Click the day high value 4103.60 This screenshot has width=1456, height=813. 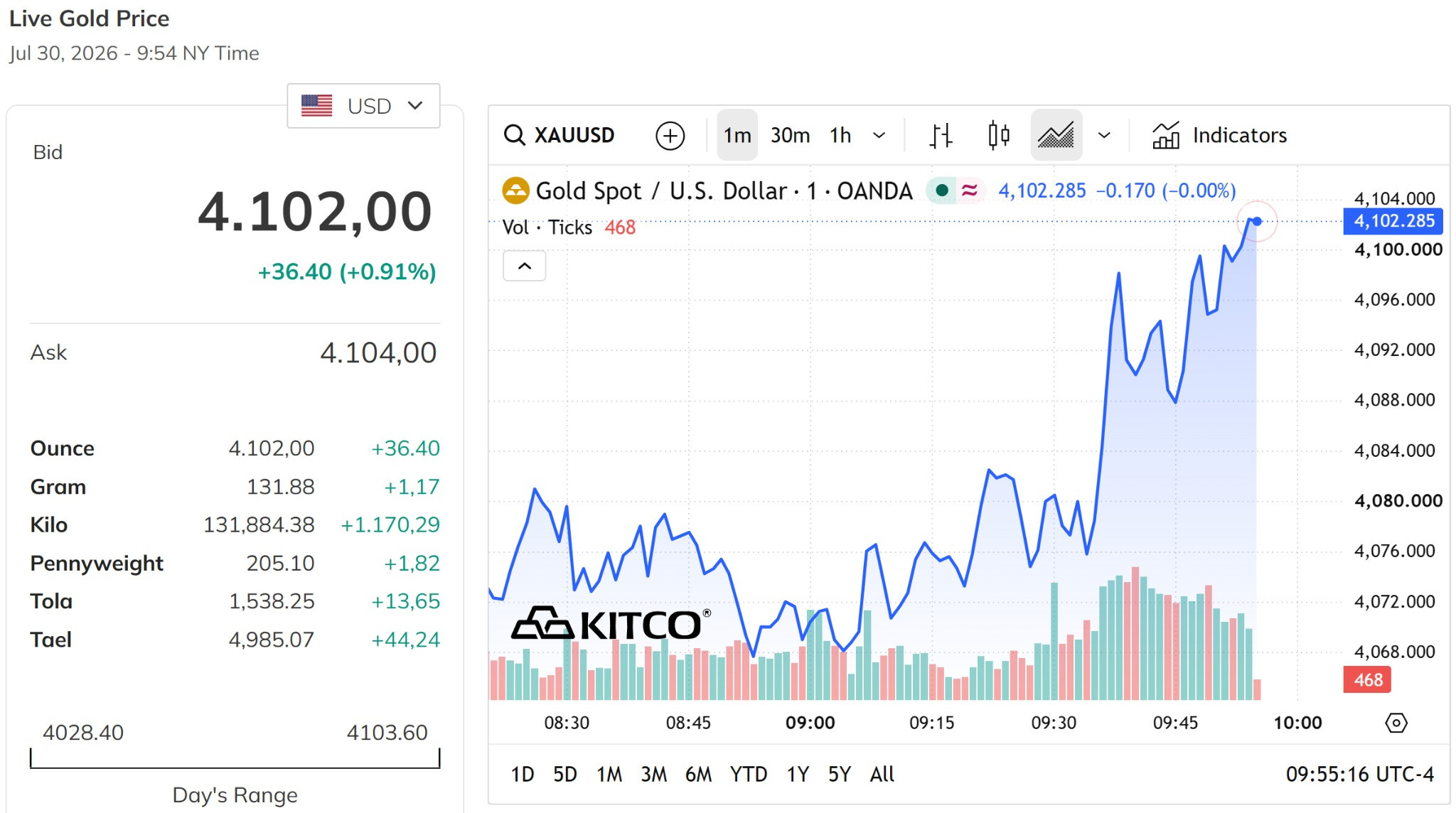[387, 732]
